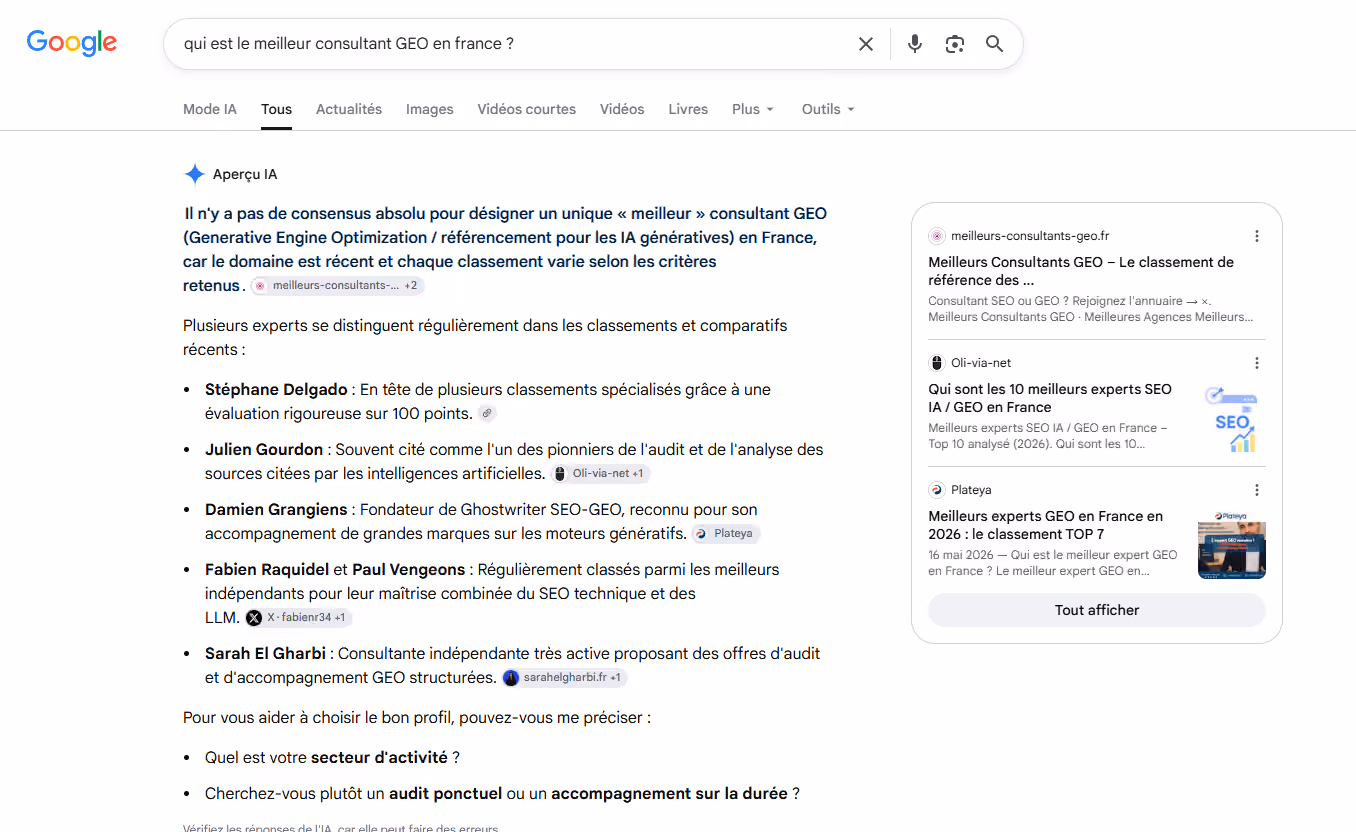Expand the Outils dropdown menu
Viewport: 1356px width, 832px height.
click(828, 109)
